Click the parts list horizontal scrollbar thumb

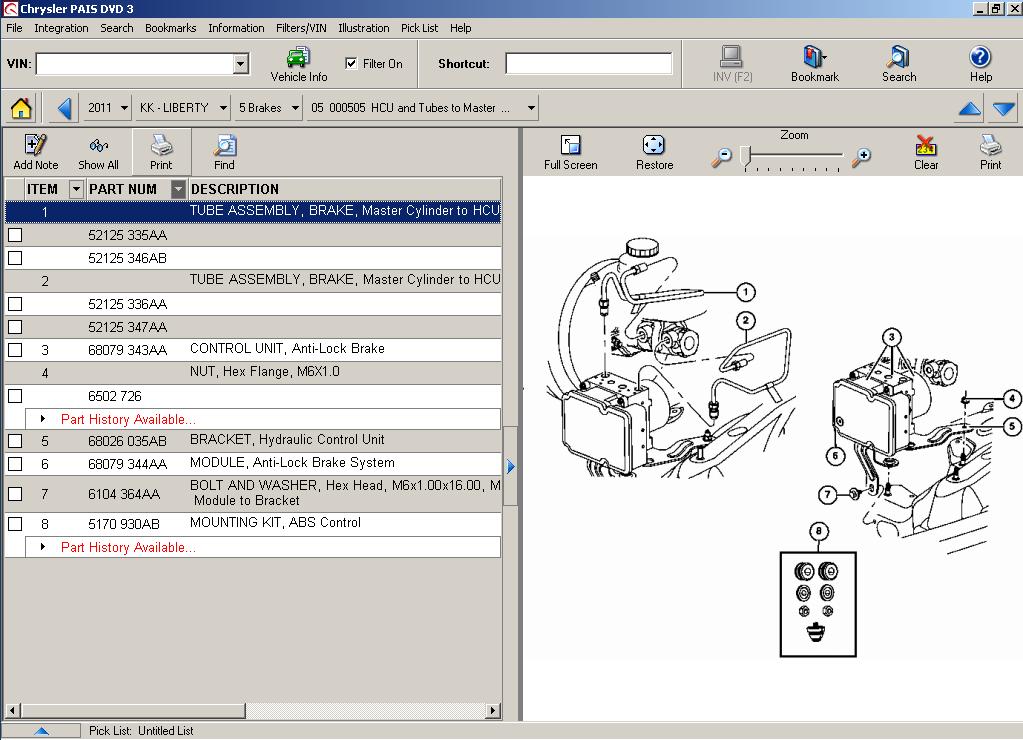(x=133, y=710)
